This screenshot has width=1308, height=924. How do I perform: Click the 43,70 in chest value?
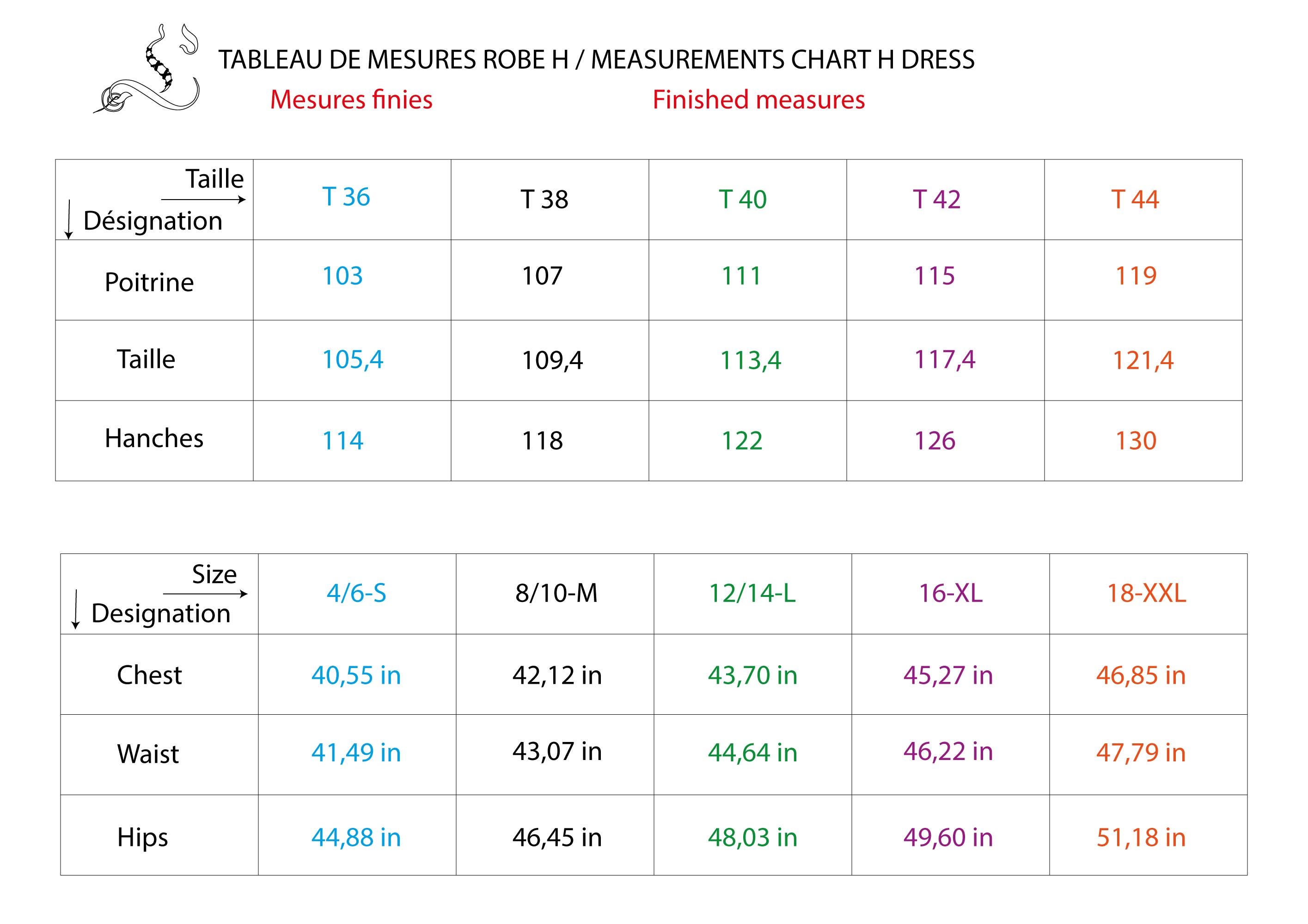tap(752, 675)
